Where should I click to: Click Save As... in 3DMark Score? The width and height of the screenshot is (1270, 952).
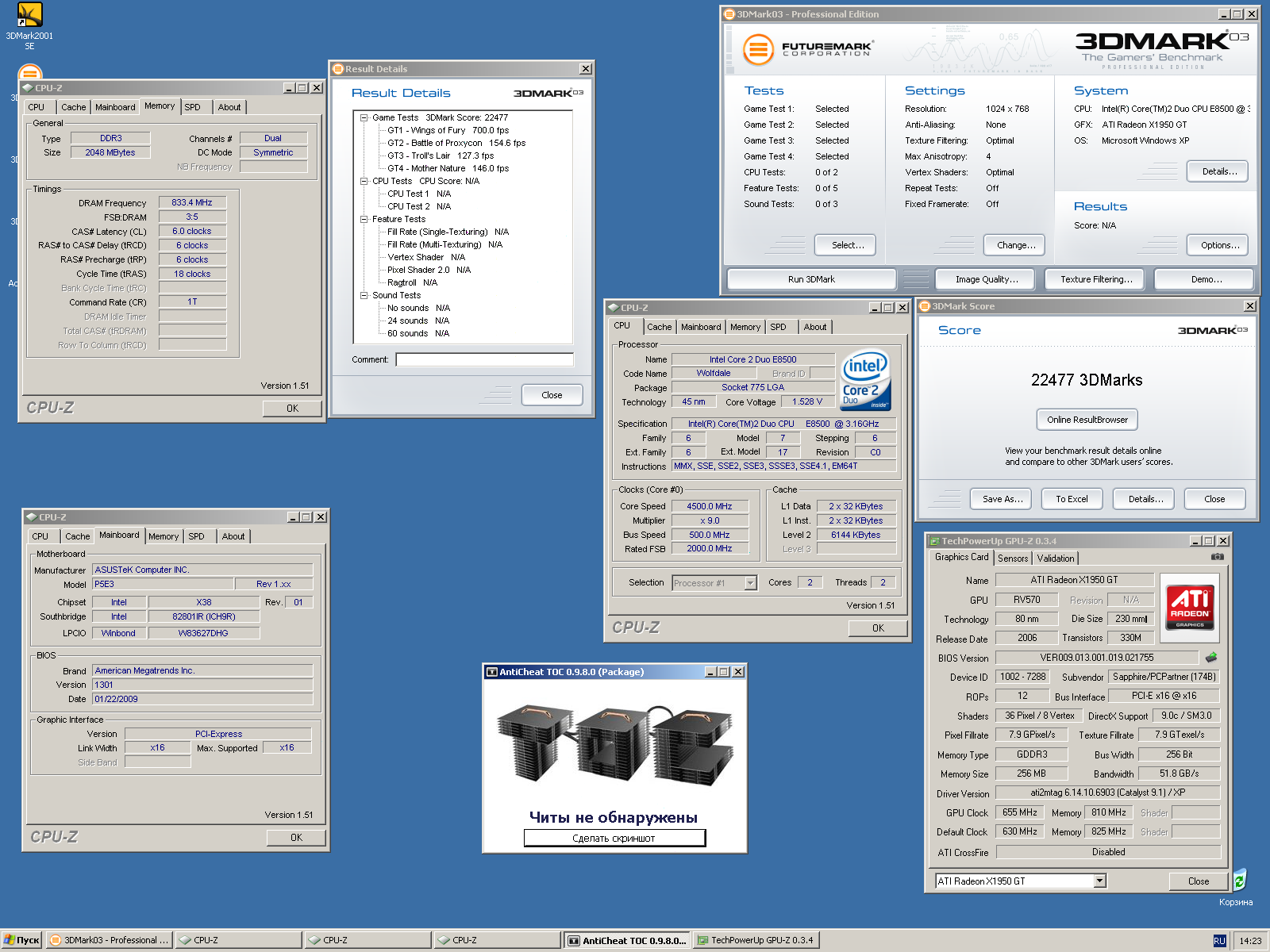point(1002,499)
